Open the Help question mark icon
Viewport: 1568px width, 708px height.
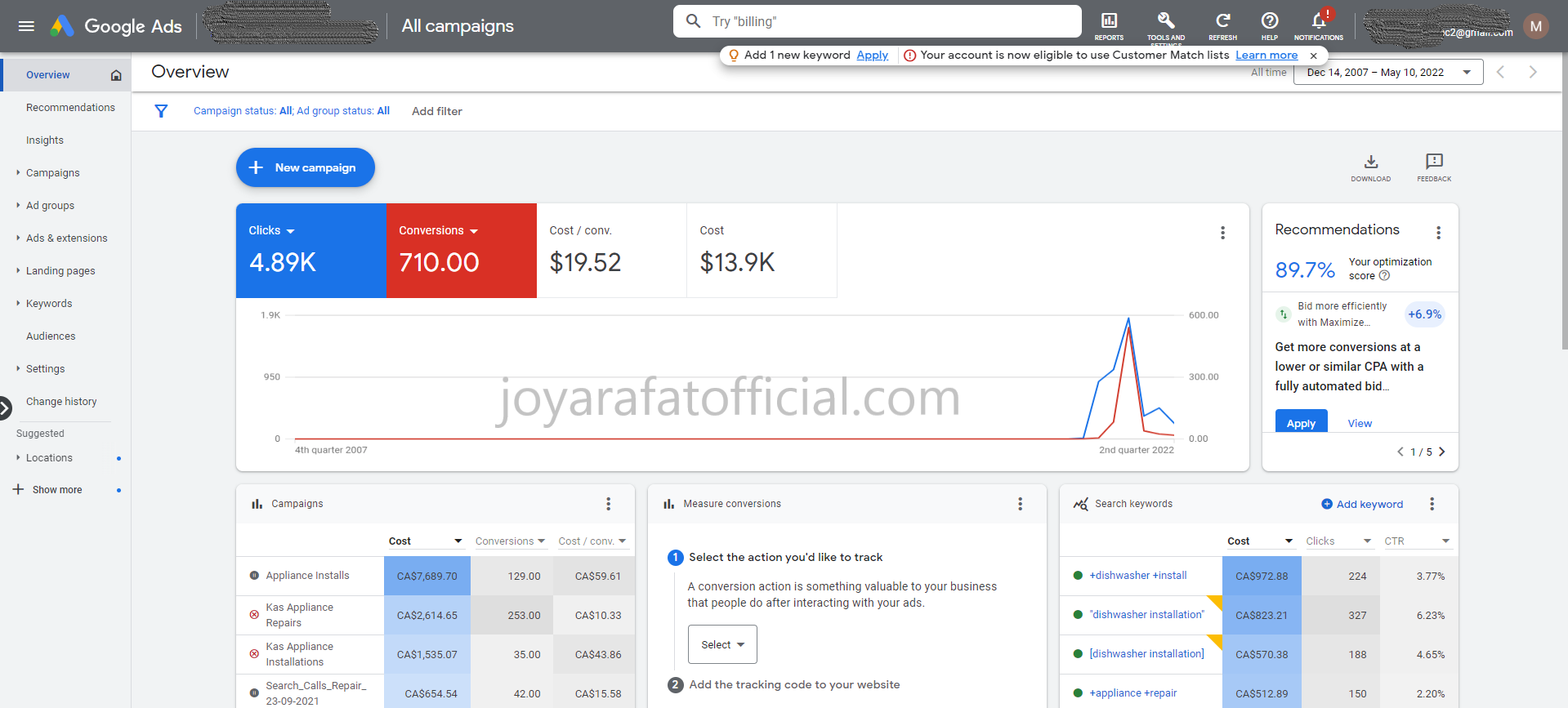point(1269,25)
